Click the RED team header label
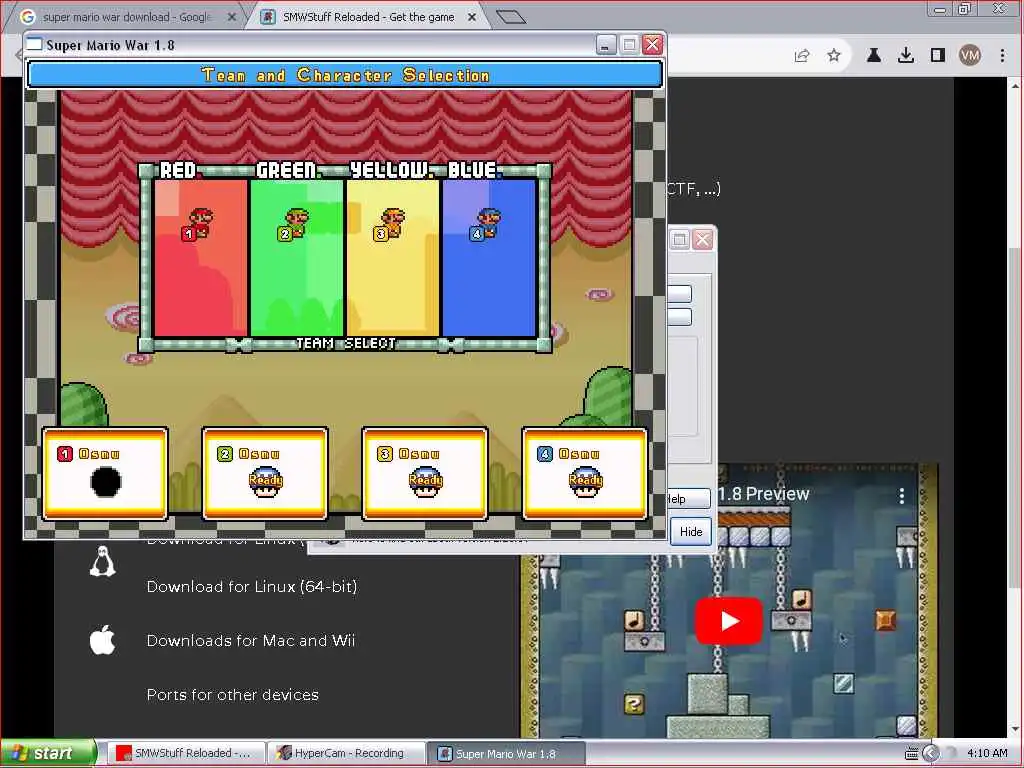Viewport: 1024px width, 768px height. 178,170
